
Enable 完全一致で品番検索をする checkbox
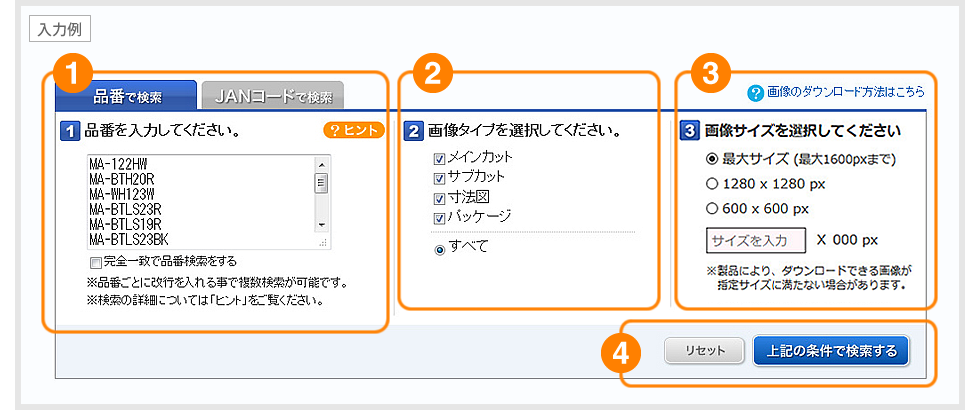[95, 262]
